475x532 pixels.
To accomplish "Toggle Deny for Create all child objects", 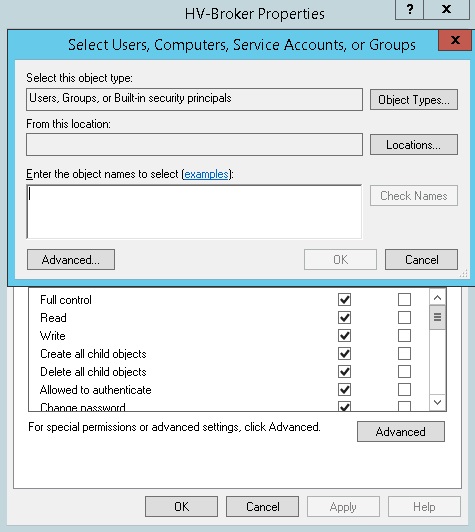I will click(404, 354).
